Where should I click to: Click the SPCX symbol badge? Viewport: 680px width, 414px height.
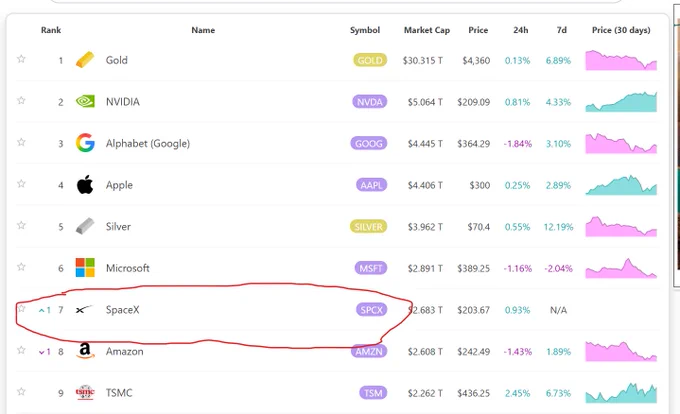[371, 310]
